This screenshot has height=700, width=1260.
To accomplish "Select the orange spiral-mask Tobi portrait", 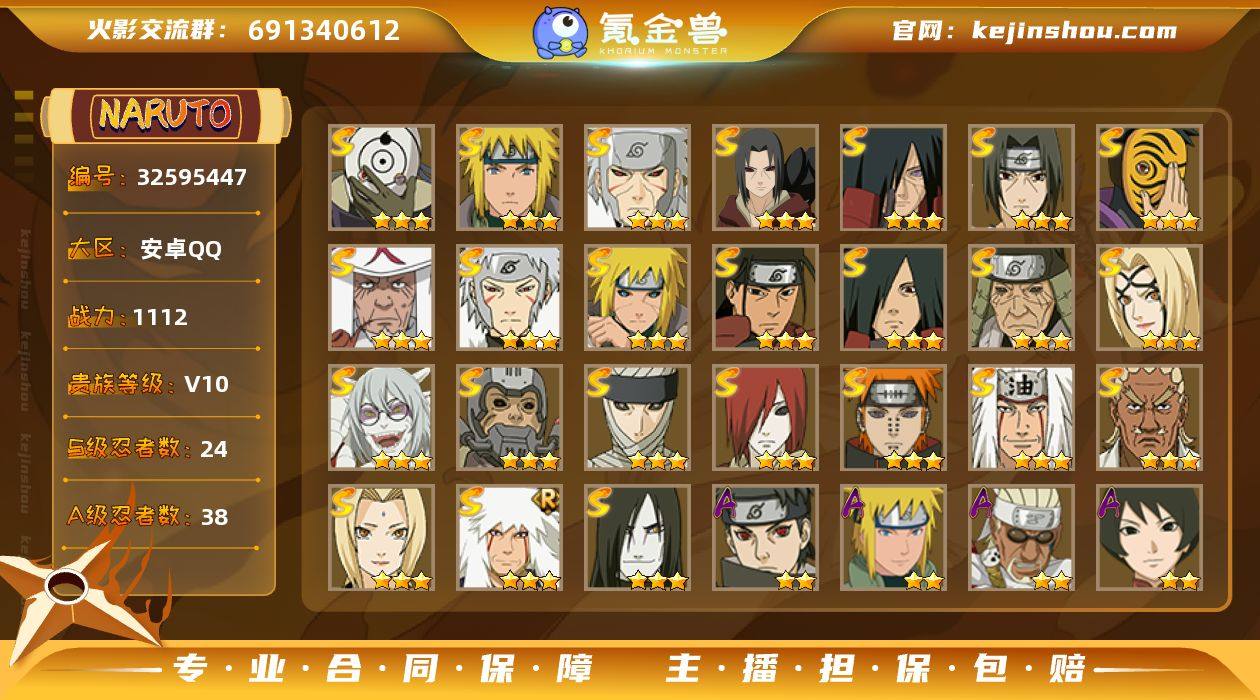I will (x=1150, y=178).
